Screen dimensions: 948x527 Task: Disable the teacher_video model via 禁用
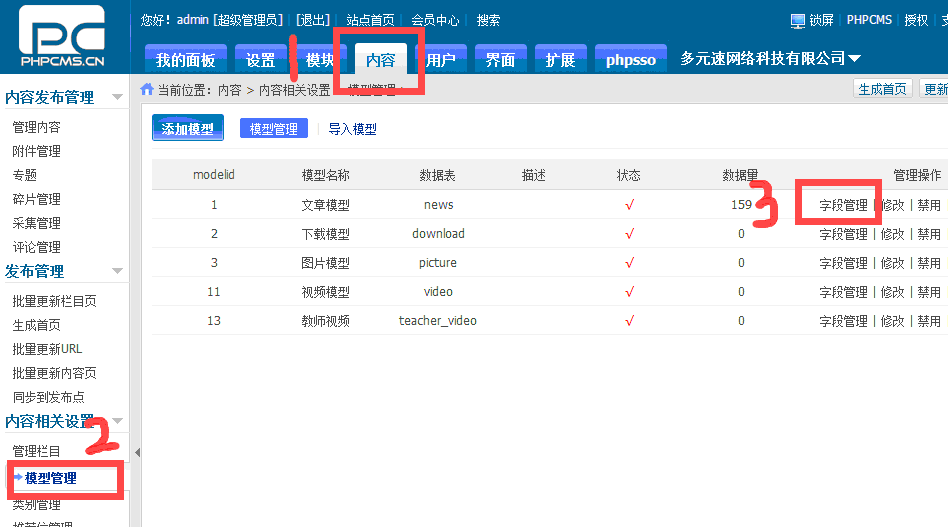[x=929, y=321]
